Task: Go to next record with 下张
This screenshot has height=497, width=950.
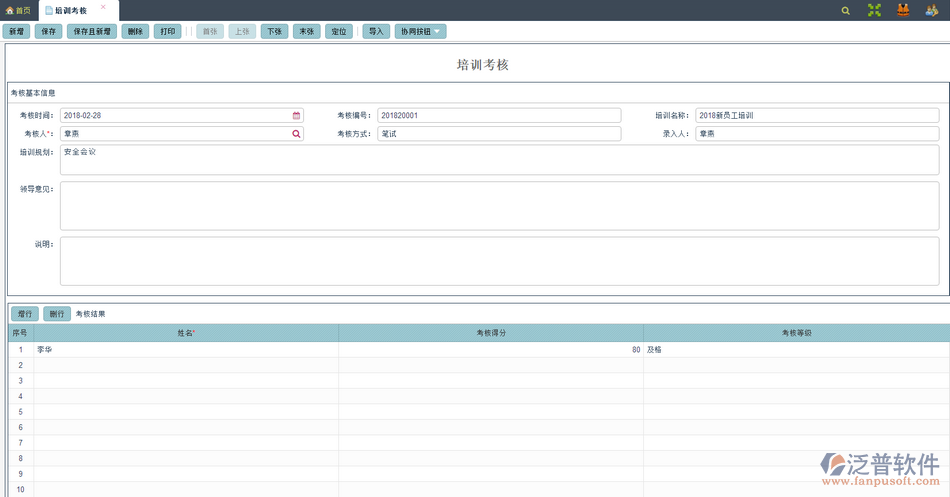Action: pos(274,32)
